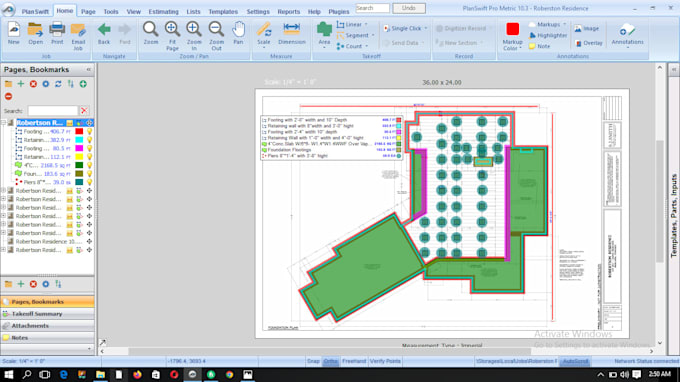This screenshot has height=382, width=680.
Task: Open the Reports ribbon tab
Action: 288,12
